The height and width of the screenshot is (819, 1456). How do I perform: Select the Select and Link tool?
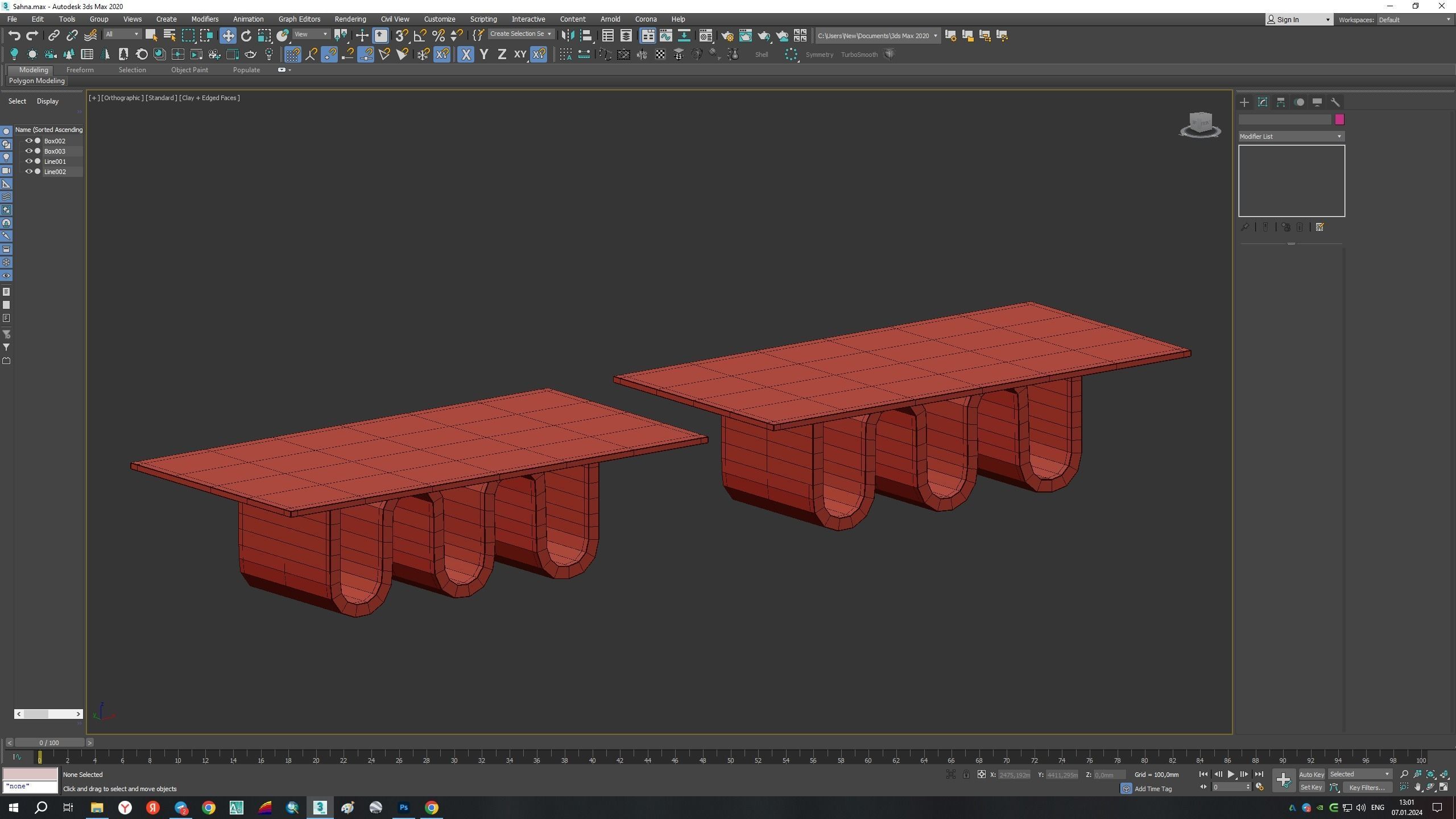tap(53, 36)
